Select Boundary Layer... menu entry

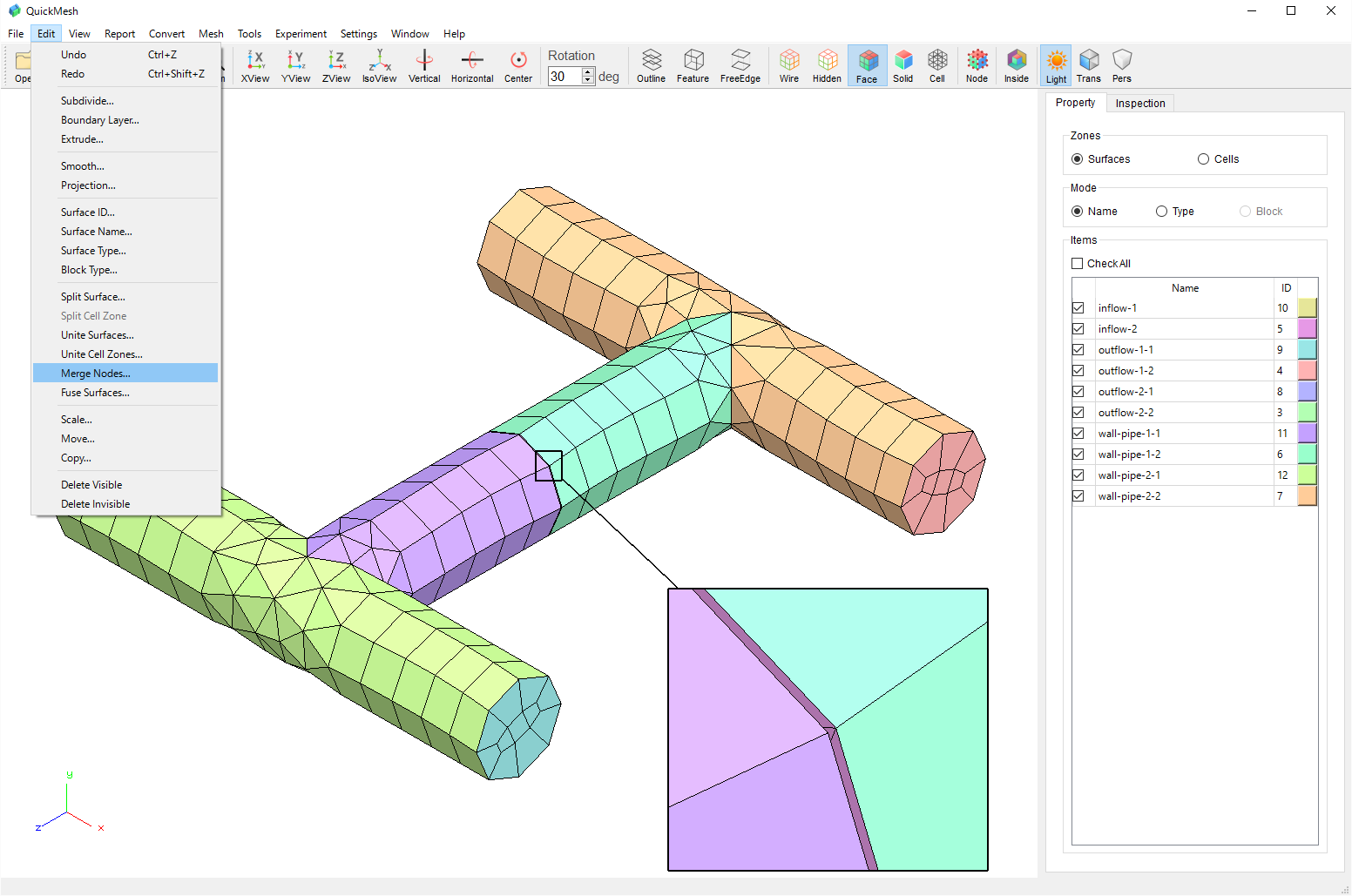coord(125,120)
